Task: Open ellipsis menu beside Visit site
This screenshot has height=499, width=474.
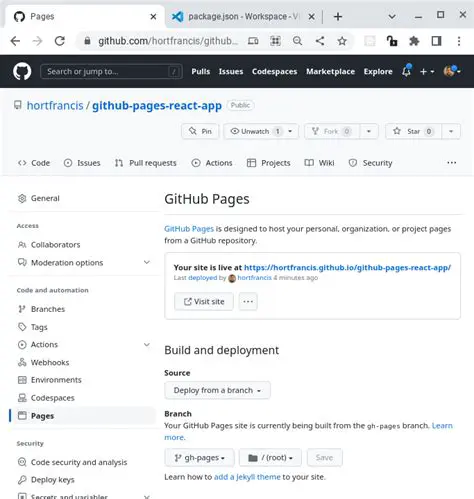Action: [x=248, y=302]
